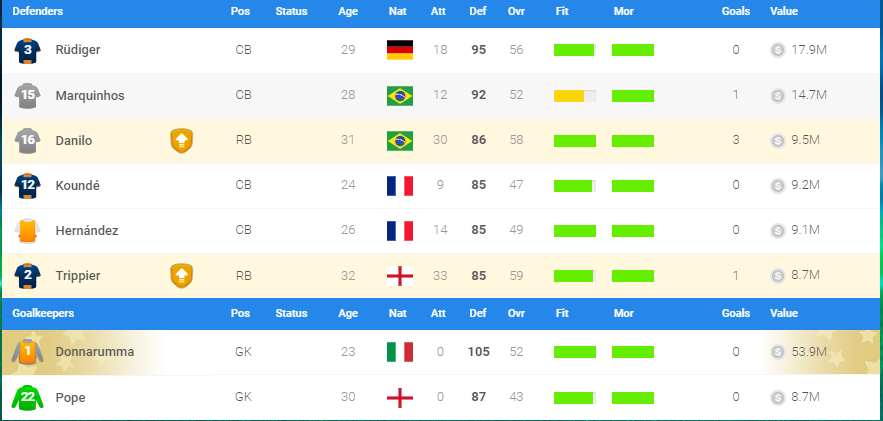Click Donnarumma's green morale bar
The width and height of the screenshot is (883, 421).
click(633, 352)
